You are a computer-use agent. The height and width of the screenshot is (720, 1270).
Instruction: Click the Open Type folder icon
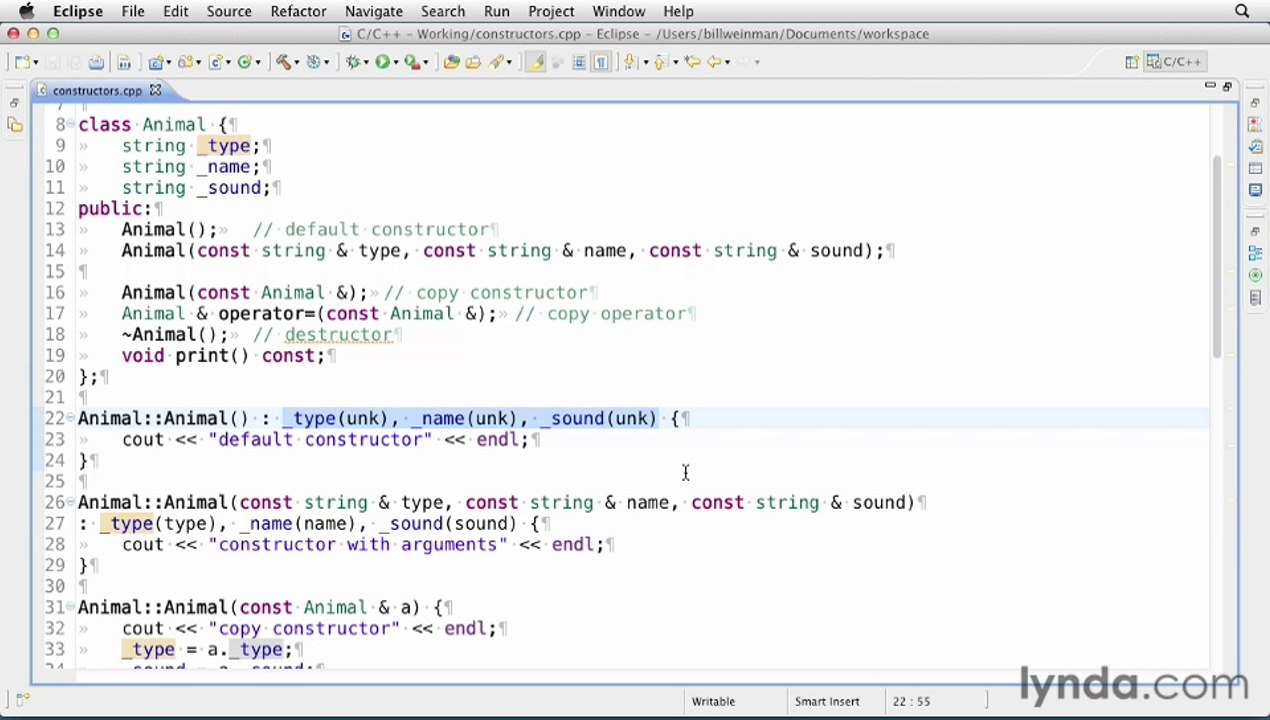click(473, 62)
